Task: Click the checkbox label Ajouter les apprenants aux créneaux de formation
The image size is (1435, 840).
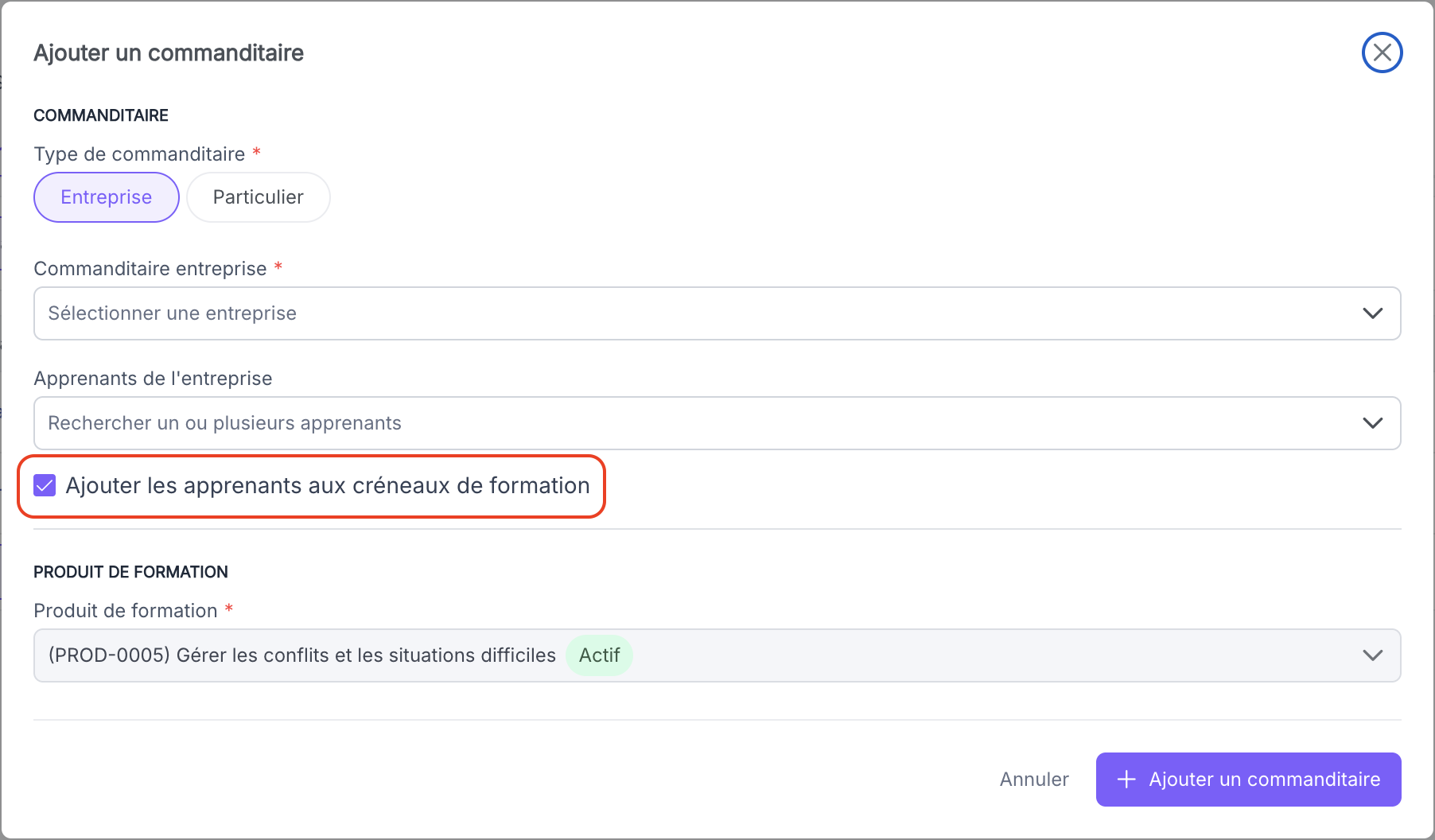Action: [328, 485]
